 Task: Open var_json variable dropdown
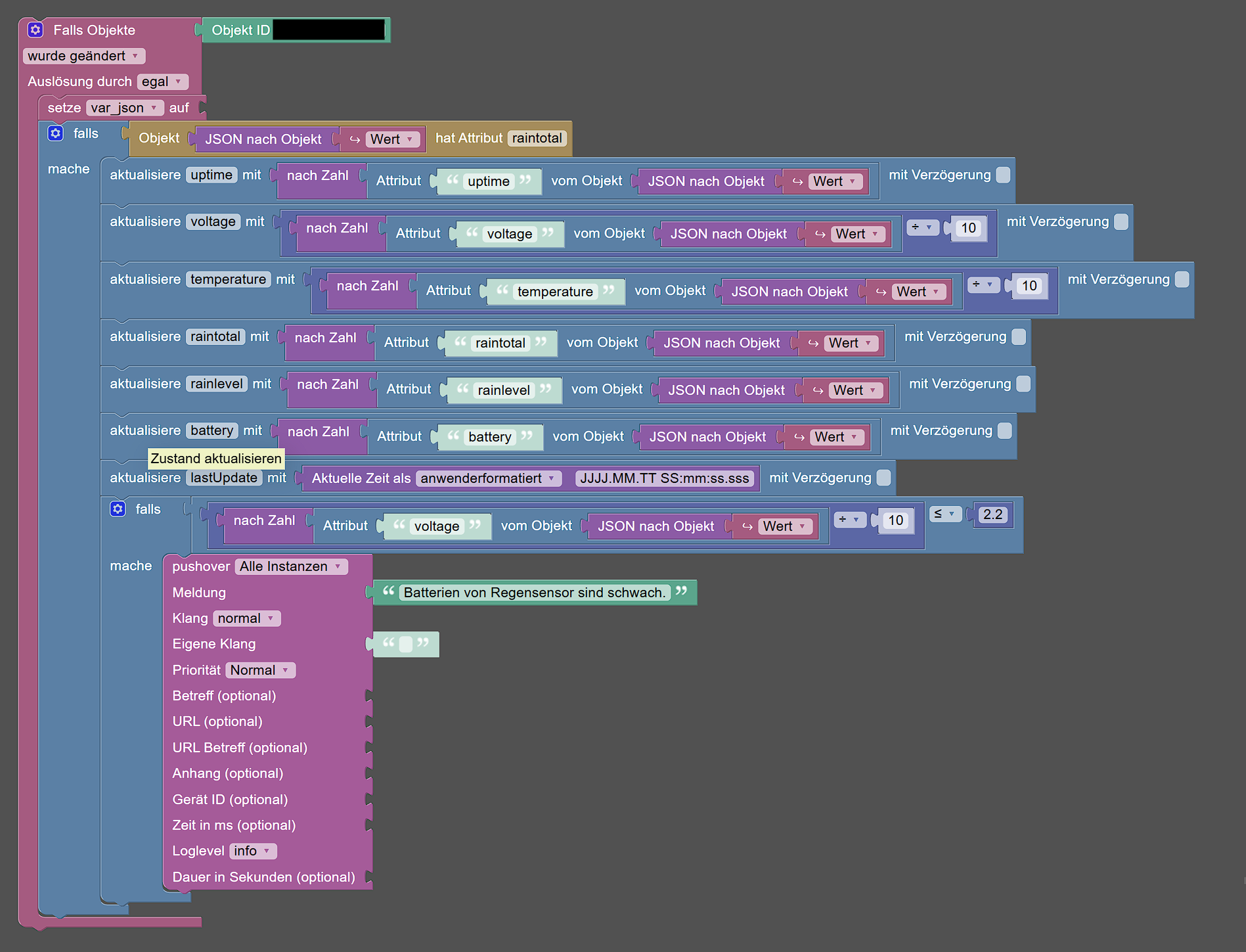click(125, 108)
